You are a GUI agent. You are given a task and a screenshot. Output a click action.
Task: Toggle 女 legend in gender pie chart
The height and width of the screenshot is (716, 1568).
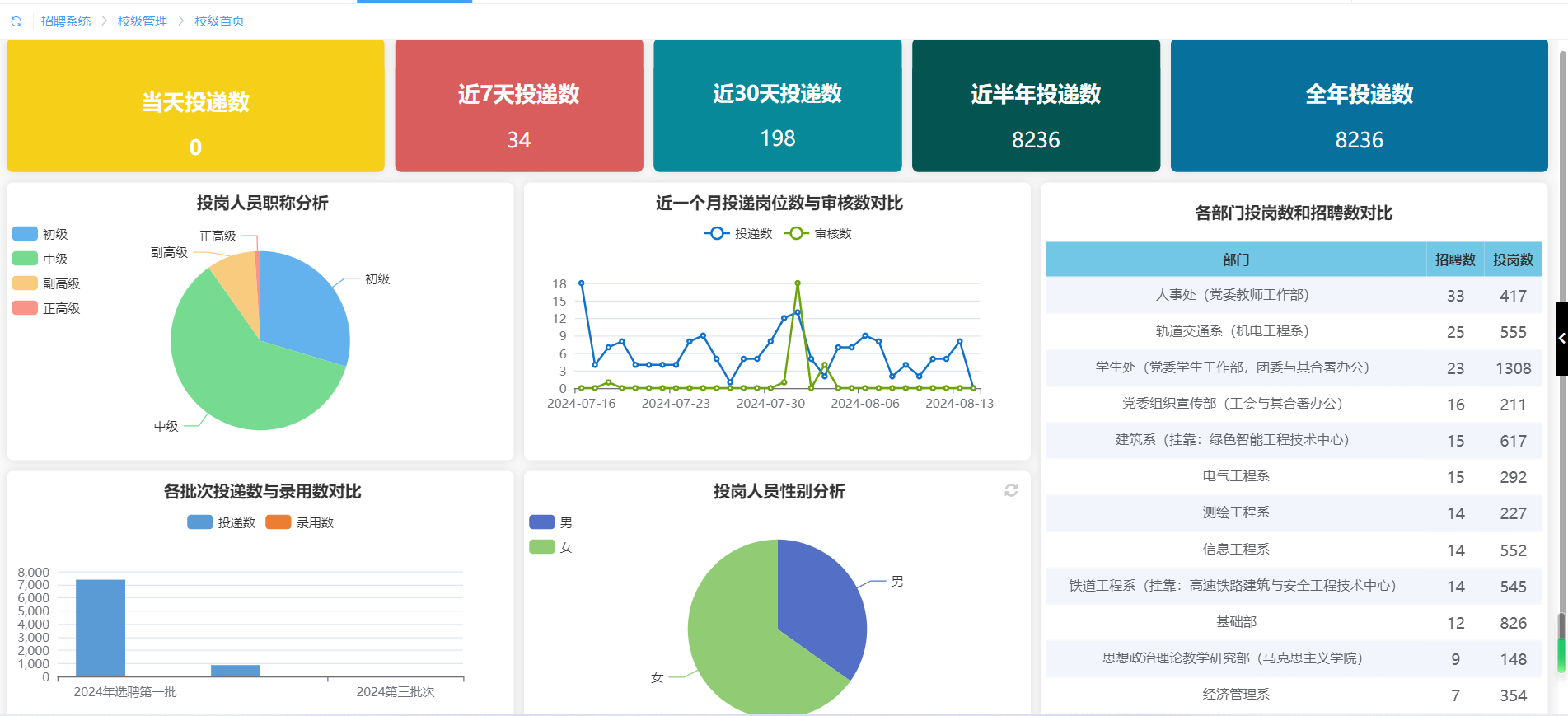click(x=550, y=547)
